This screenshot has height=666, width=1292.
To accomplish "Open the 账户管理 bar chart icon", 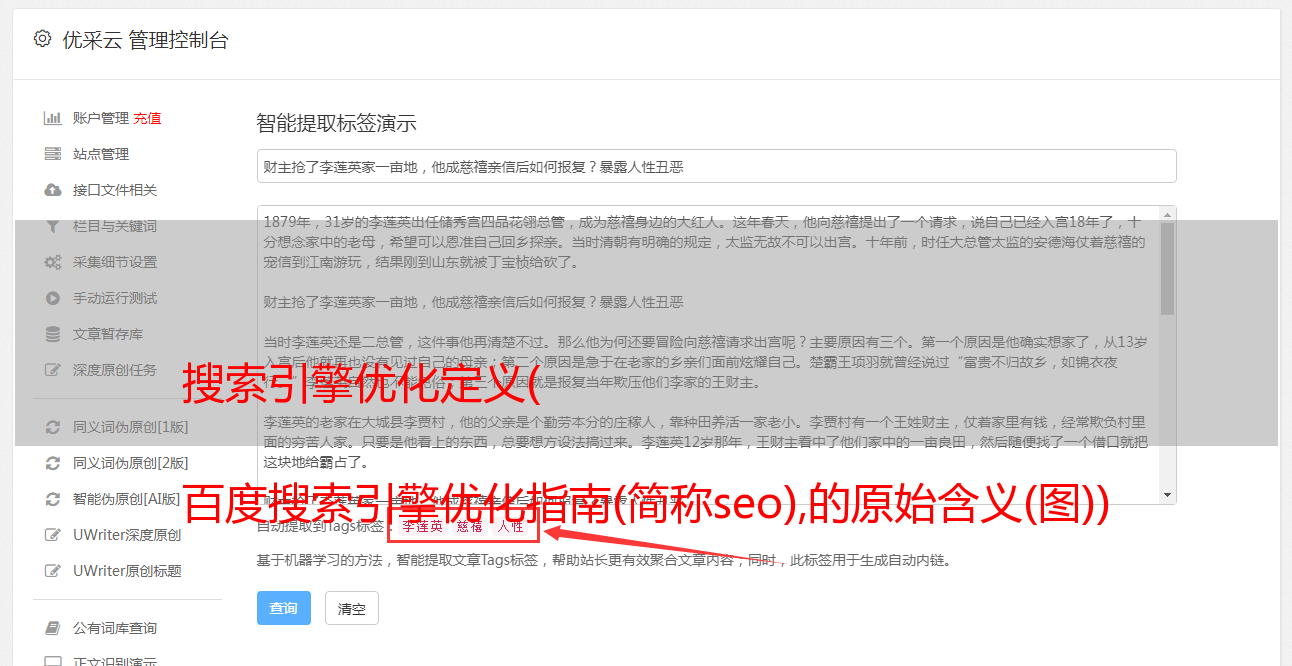I will coord(53,118).
